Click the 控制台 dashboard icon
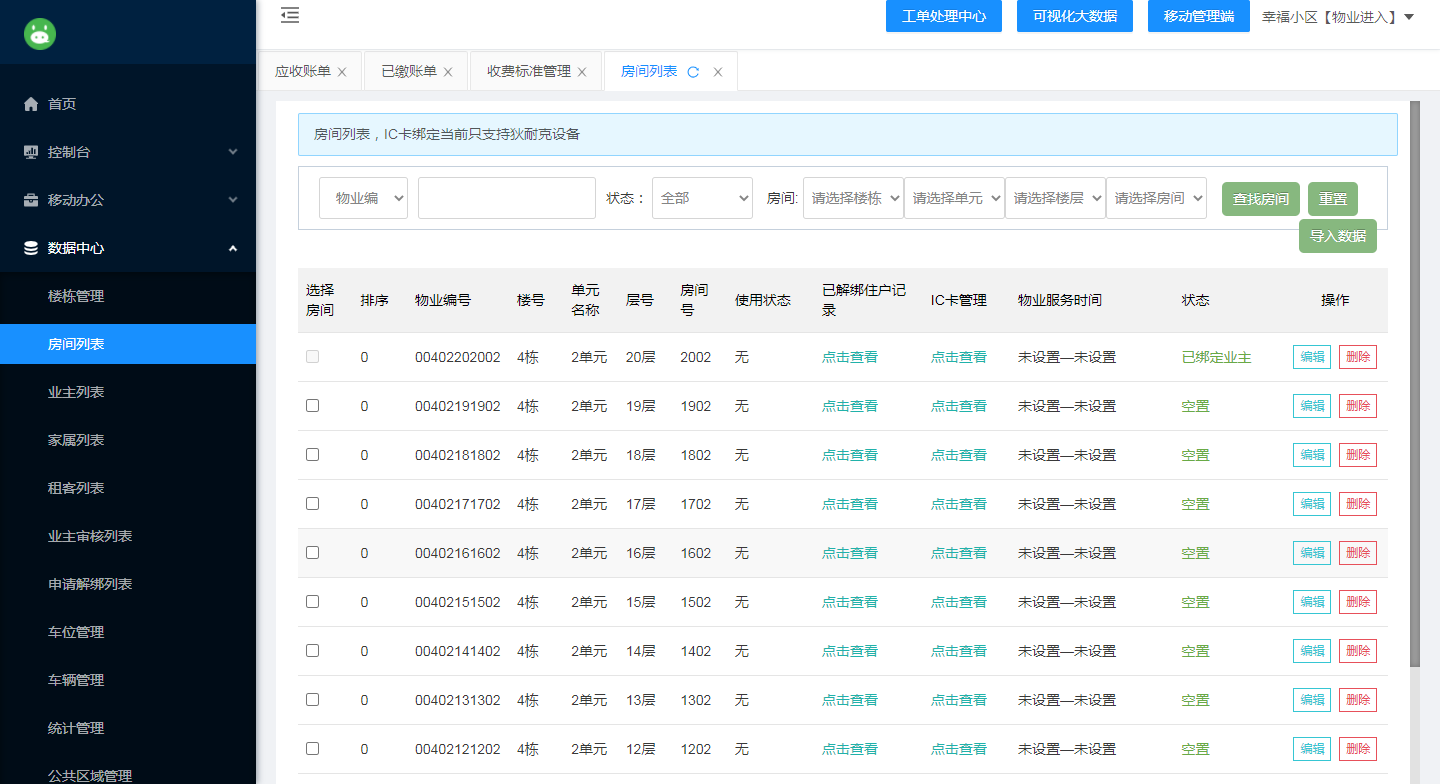 (x=31, y=152)
